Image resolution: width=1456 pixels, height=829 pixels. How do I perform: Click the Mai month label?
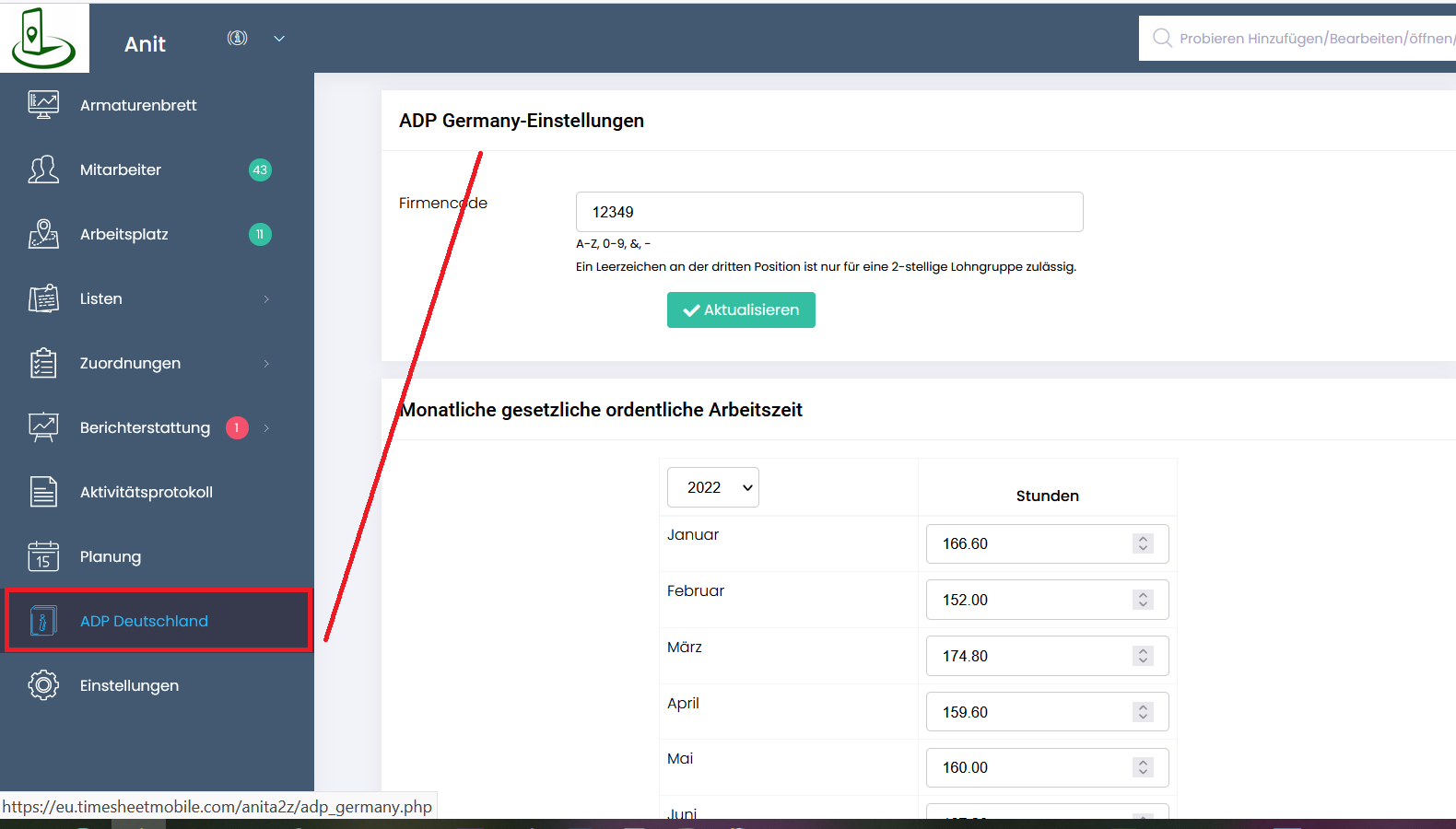pyautogui.click(x=680, y=758)
